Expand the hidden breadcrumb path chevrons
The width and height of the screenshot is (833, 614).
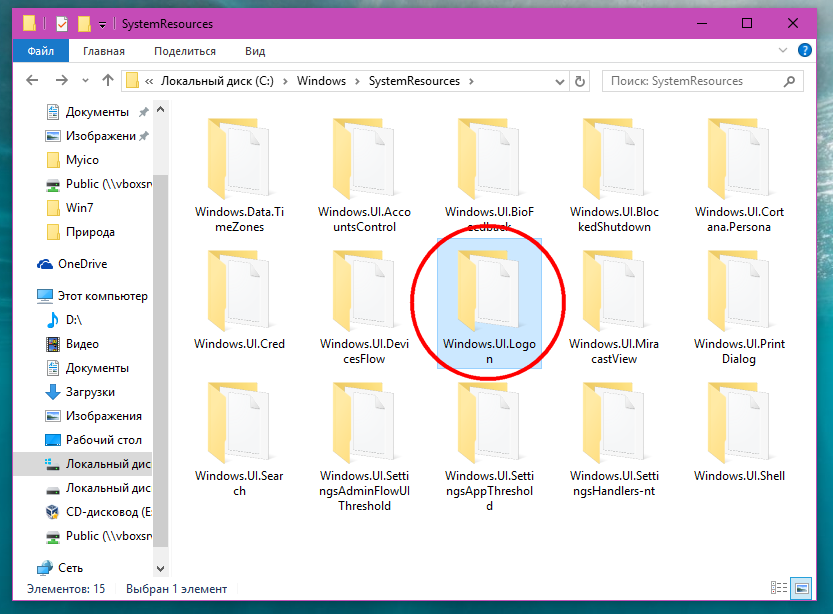(x=149, y=81)
